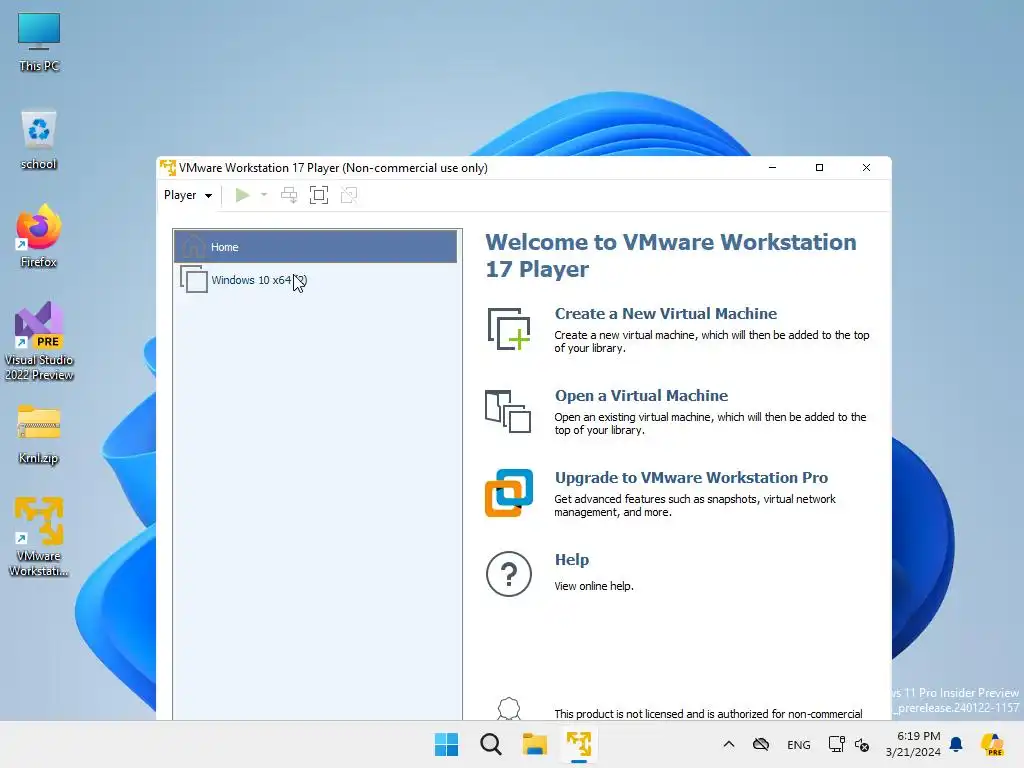Select the Windows 10 x64 virtual machine
Viewport: 1024px width, 768px height.
click(x=315, y=280)
